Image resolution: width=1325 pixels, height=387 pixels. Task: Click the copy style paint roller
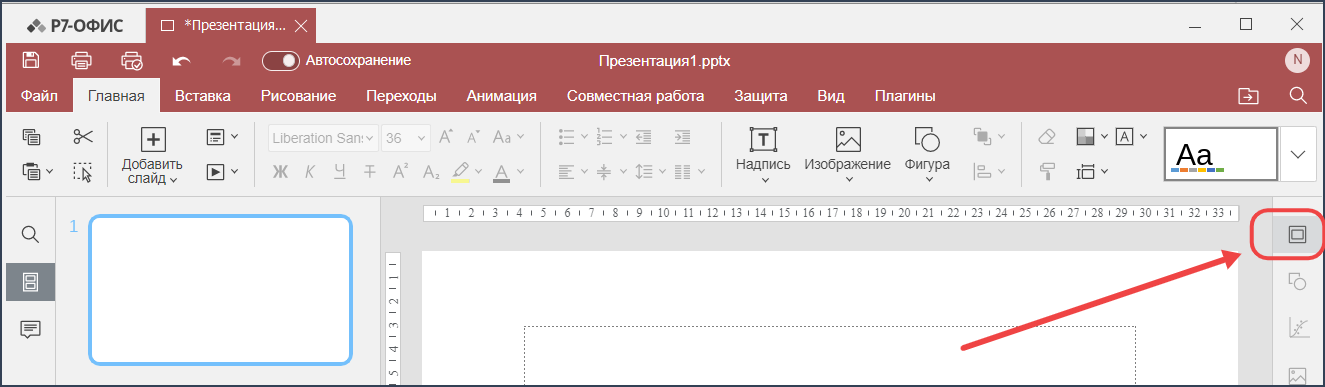[x=1047, y=172]
